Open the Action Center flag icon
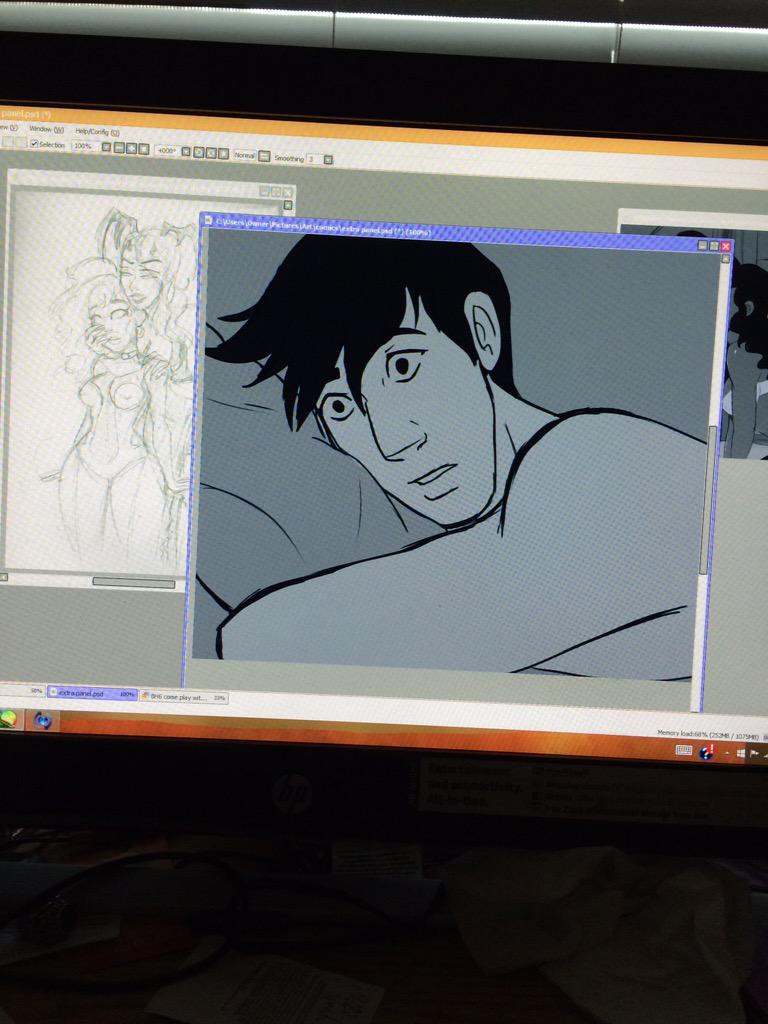The image size is (768, 1024). (x=754, y=754)
